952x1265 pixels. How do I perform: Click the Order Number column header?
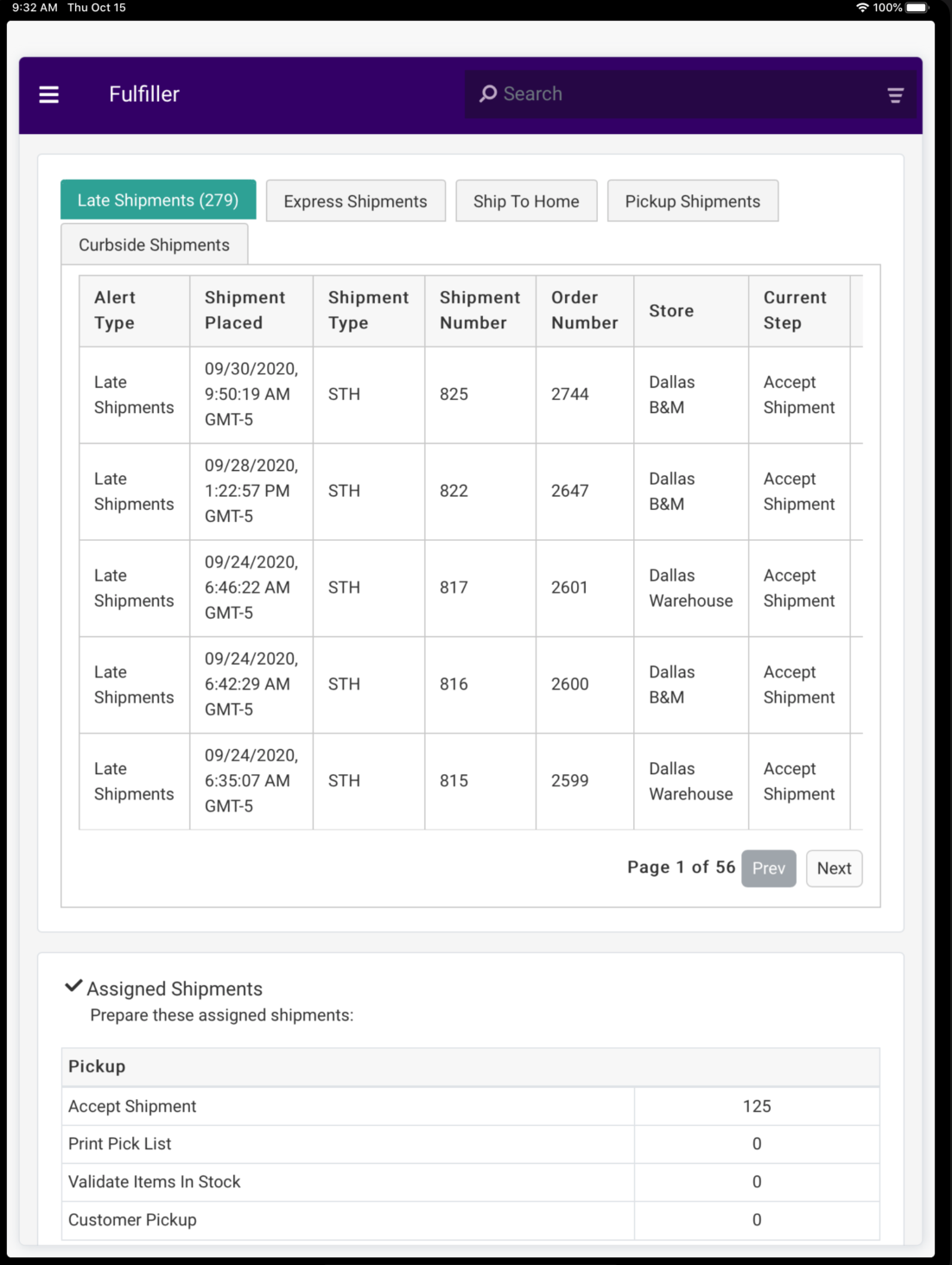click(x=585, y=310)
